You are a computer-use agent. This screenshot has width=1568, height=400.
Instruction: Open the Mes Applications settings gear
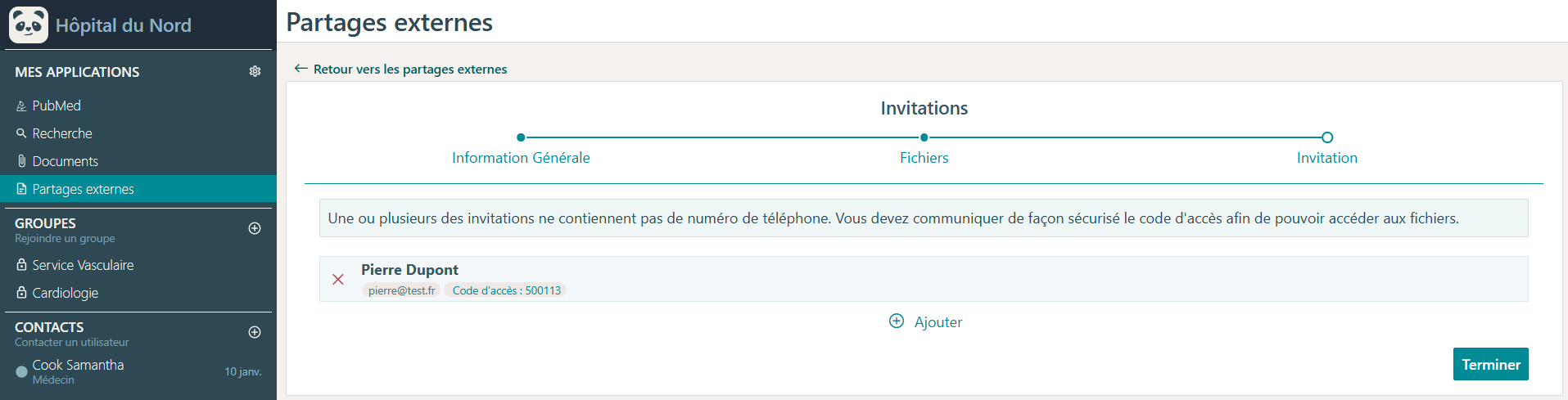tap(255, 71)
